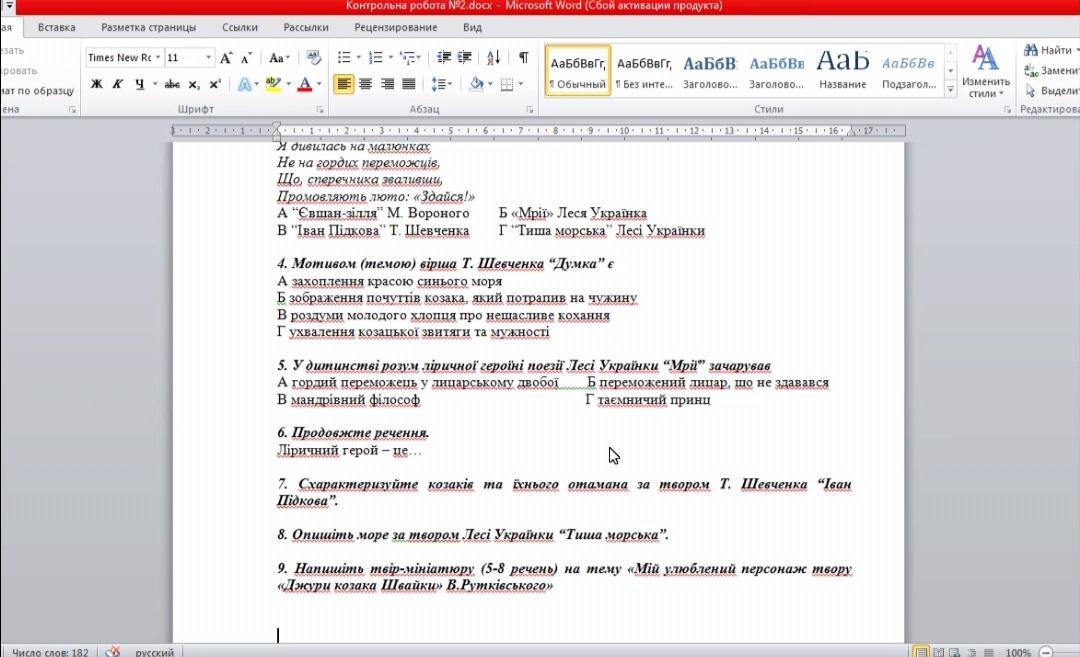Increase font size with the grow font icon

(226, 58)
